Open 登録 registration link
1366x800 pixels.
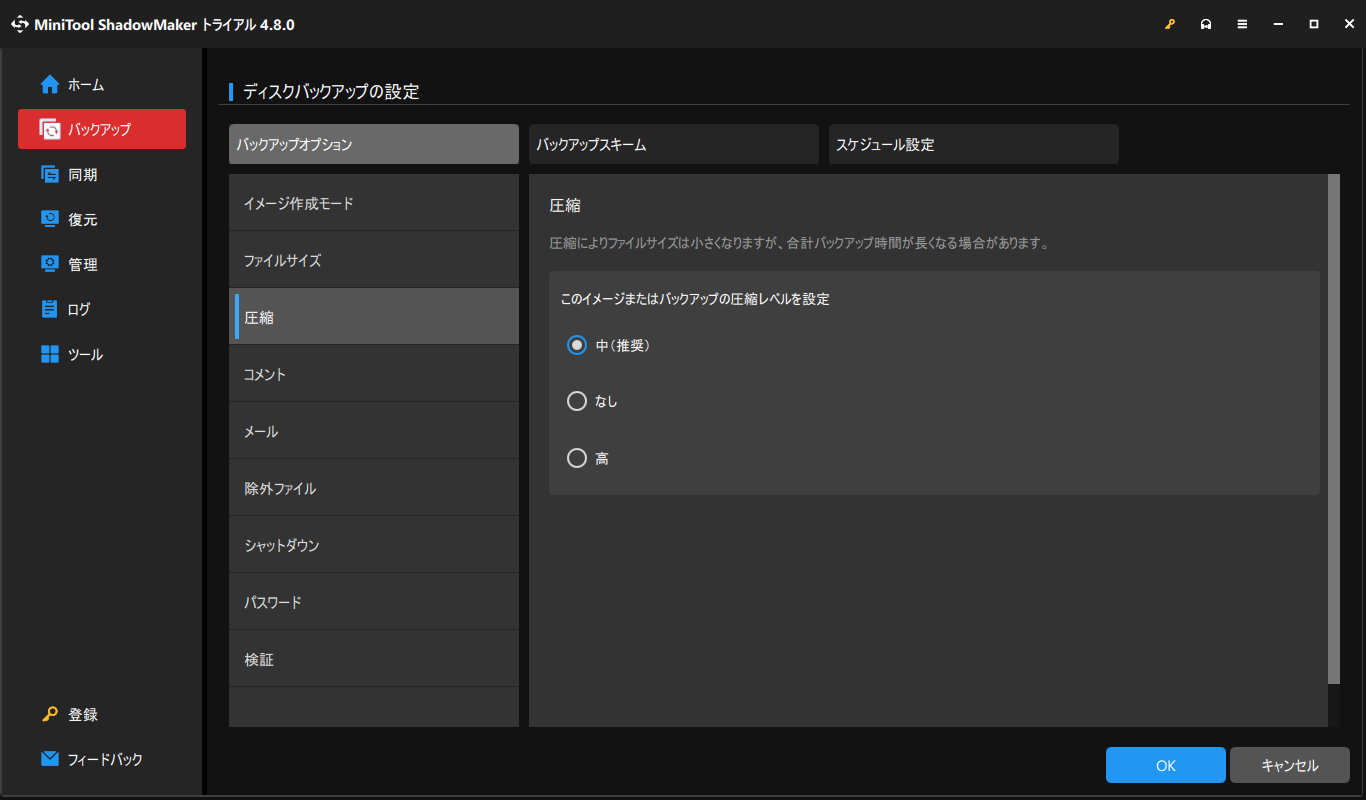83,714
